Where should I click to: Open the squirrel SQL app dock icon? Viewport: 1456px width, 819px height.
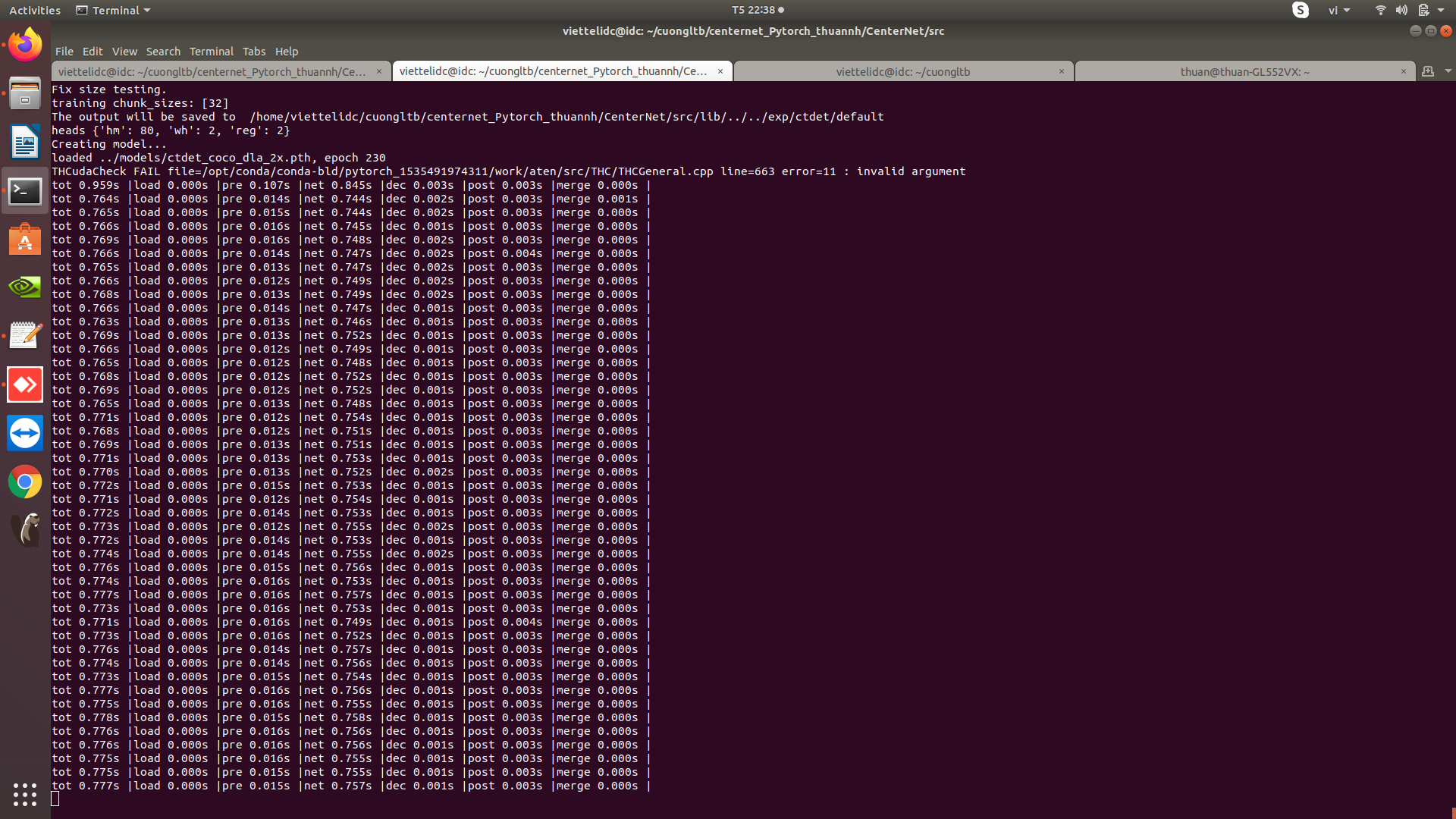point(25,530)
